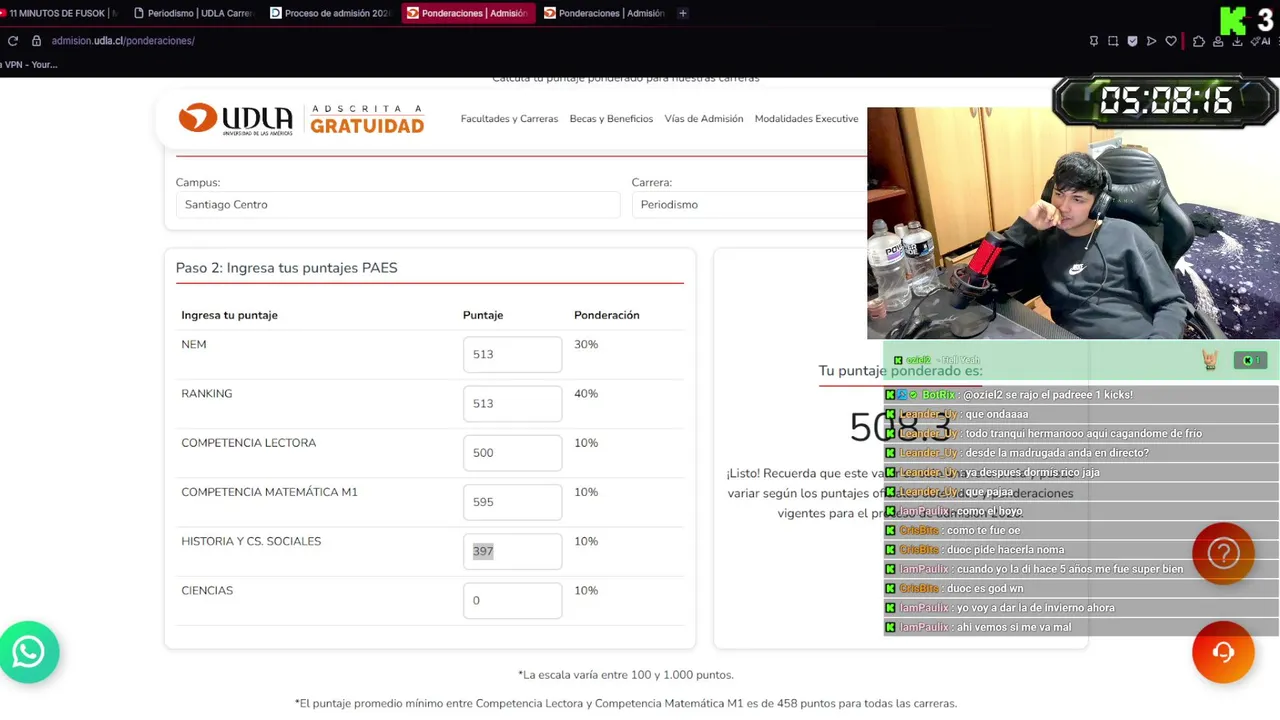Click 'Paso 2: Ingresa tus puntajes PAES' heading
Viewport: 1280px width, 720px height.
click(286, 268)
